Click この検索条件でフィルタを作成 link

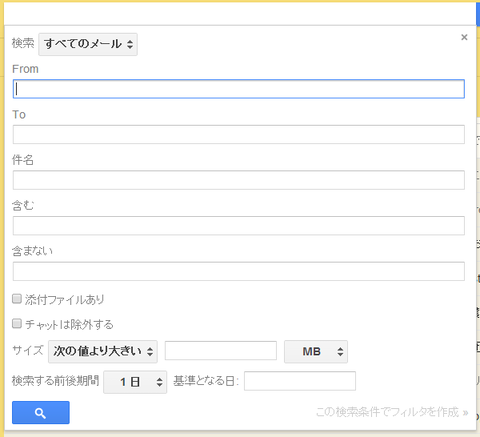click(x=392, y=412)
